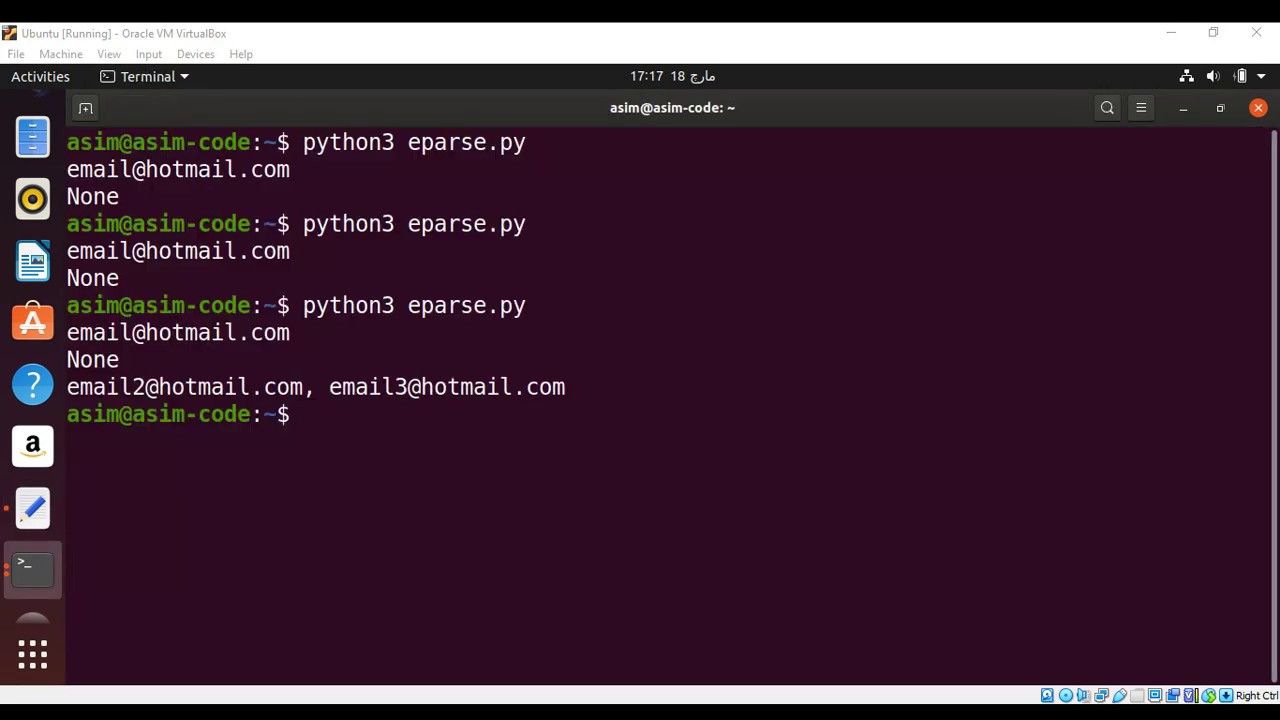
Task: Click VirtualBox optical disk status icon
Action: 1066,696
